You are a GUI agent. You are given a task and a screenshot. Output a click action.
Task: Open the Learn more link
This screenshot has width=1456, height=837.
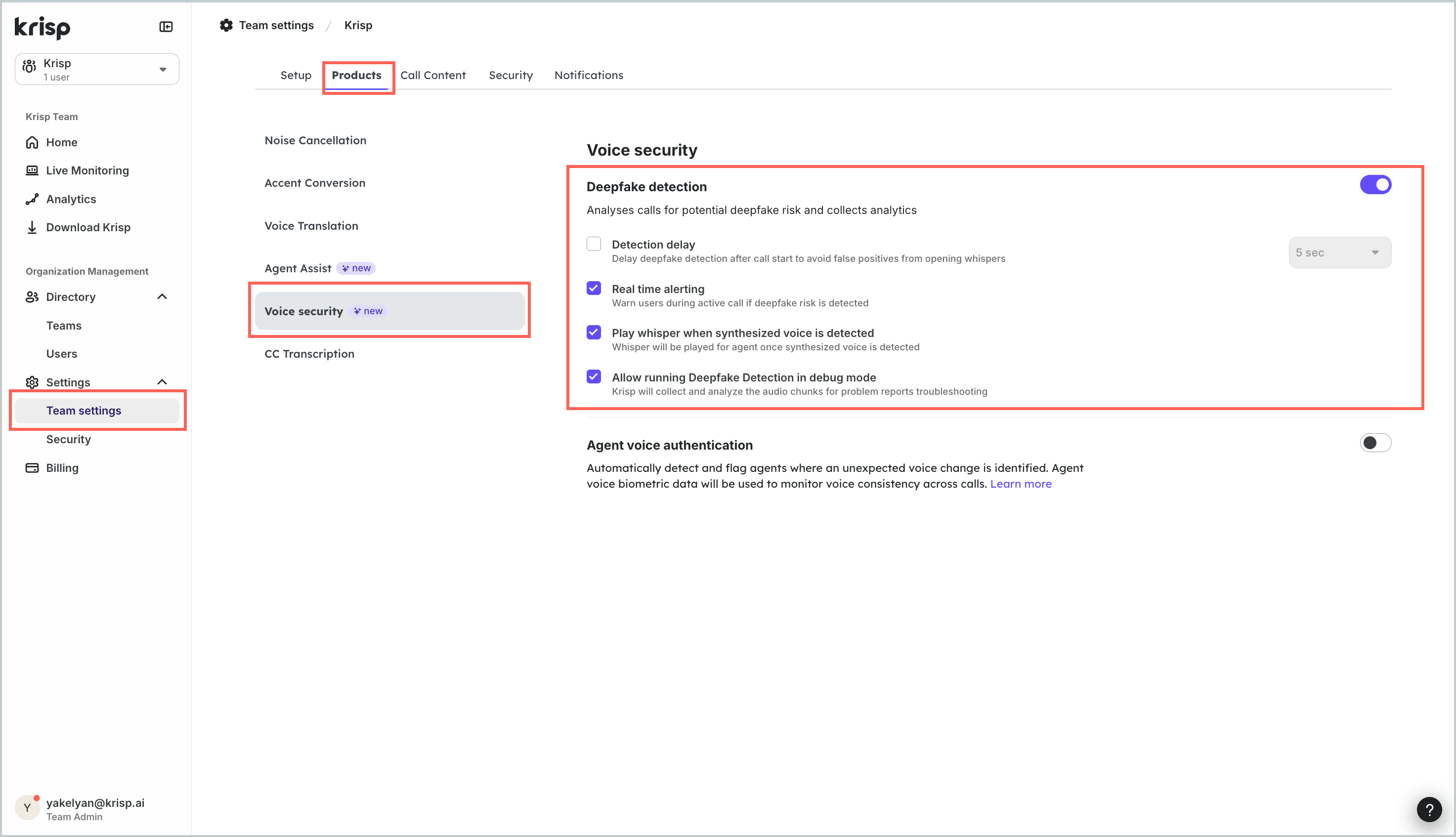tap(1021, 484)
